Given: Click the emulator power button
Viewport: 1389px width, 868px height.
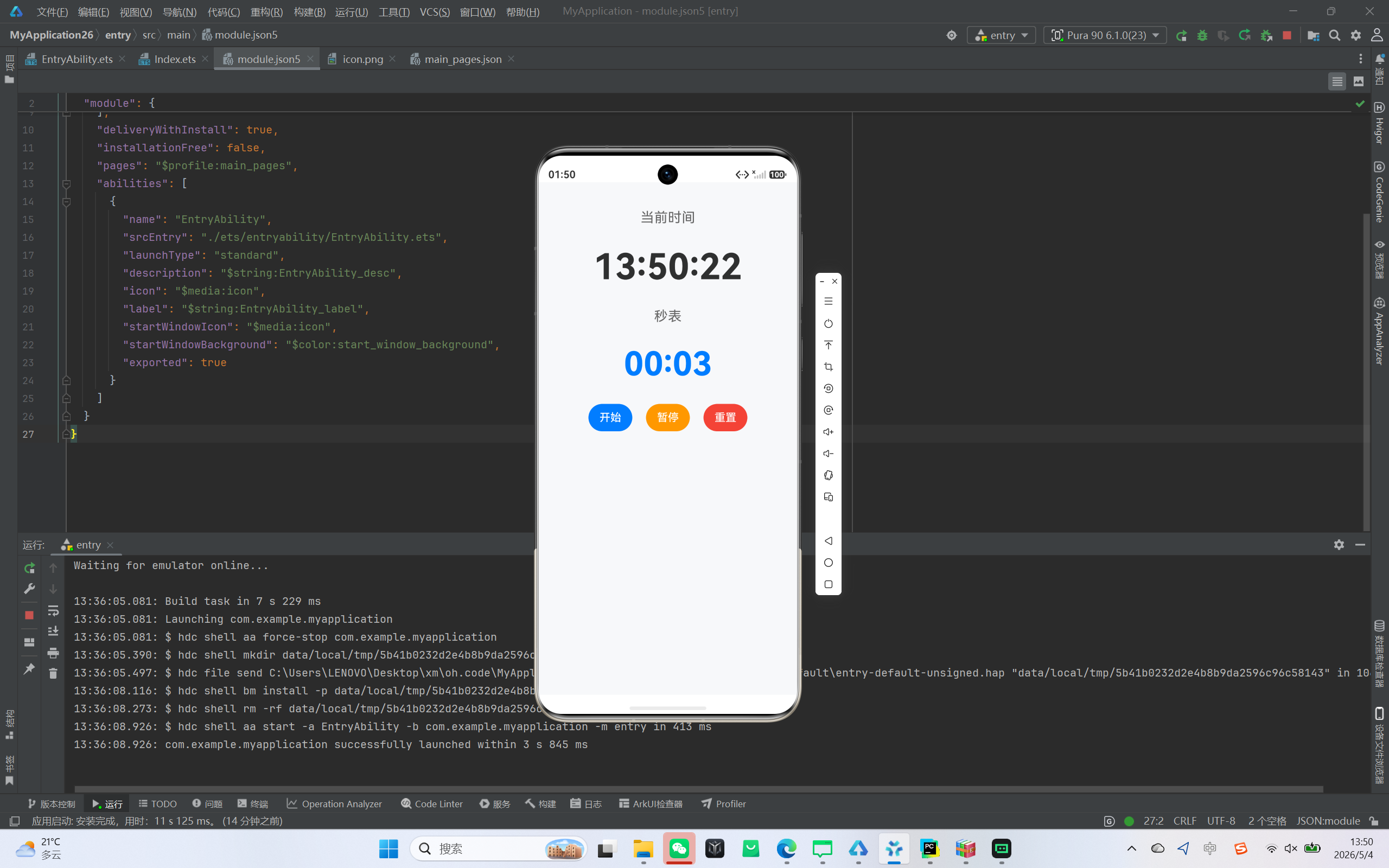Looking at the screenshot, I should 828,324.
